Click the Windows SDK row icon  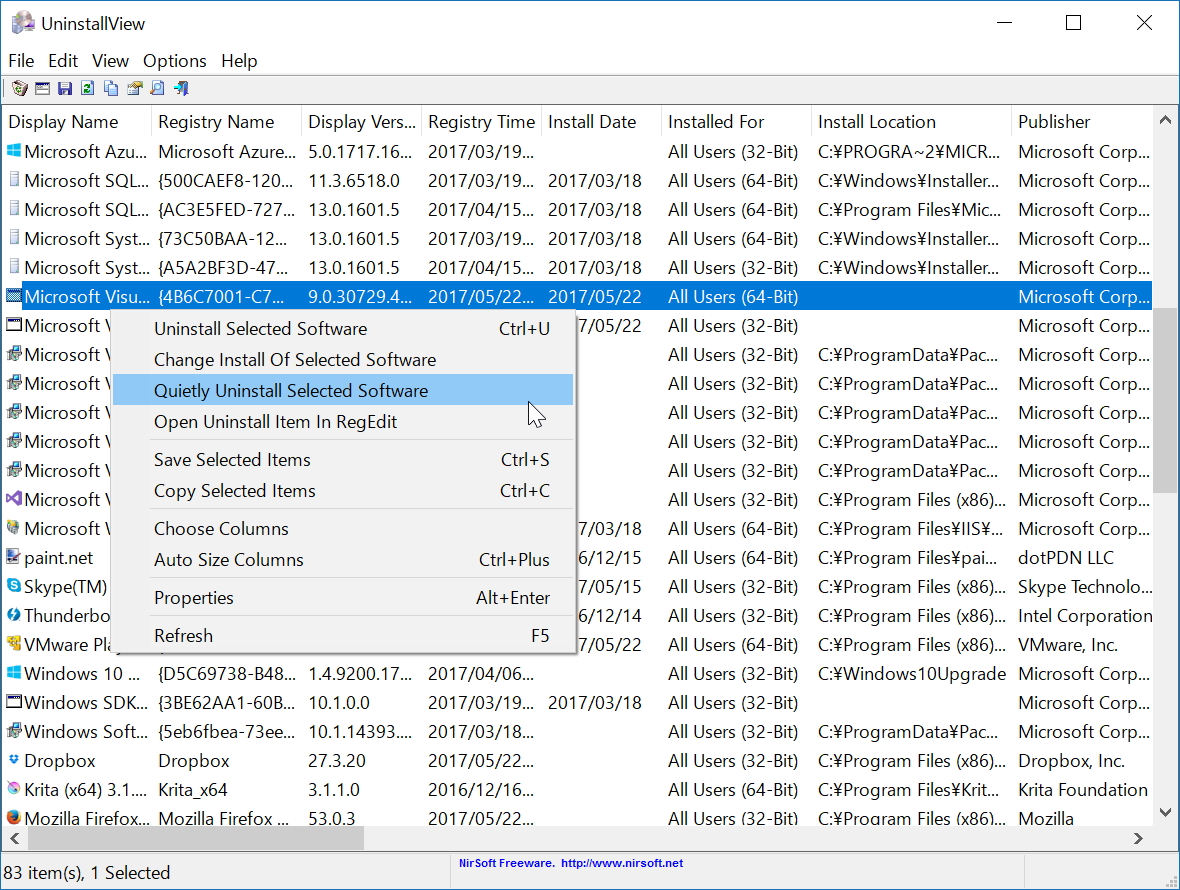pos(14,702)
